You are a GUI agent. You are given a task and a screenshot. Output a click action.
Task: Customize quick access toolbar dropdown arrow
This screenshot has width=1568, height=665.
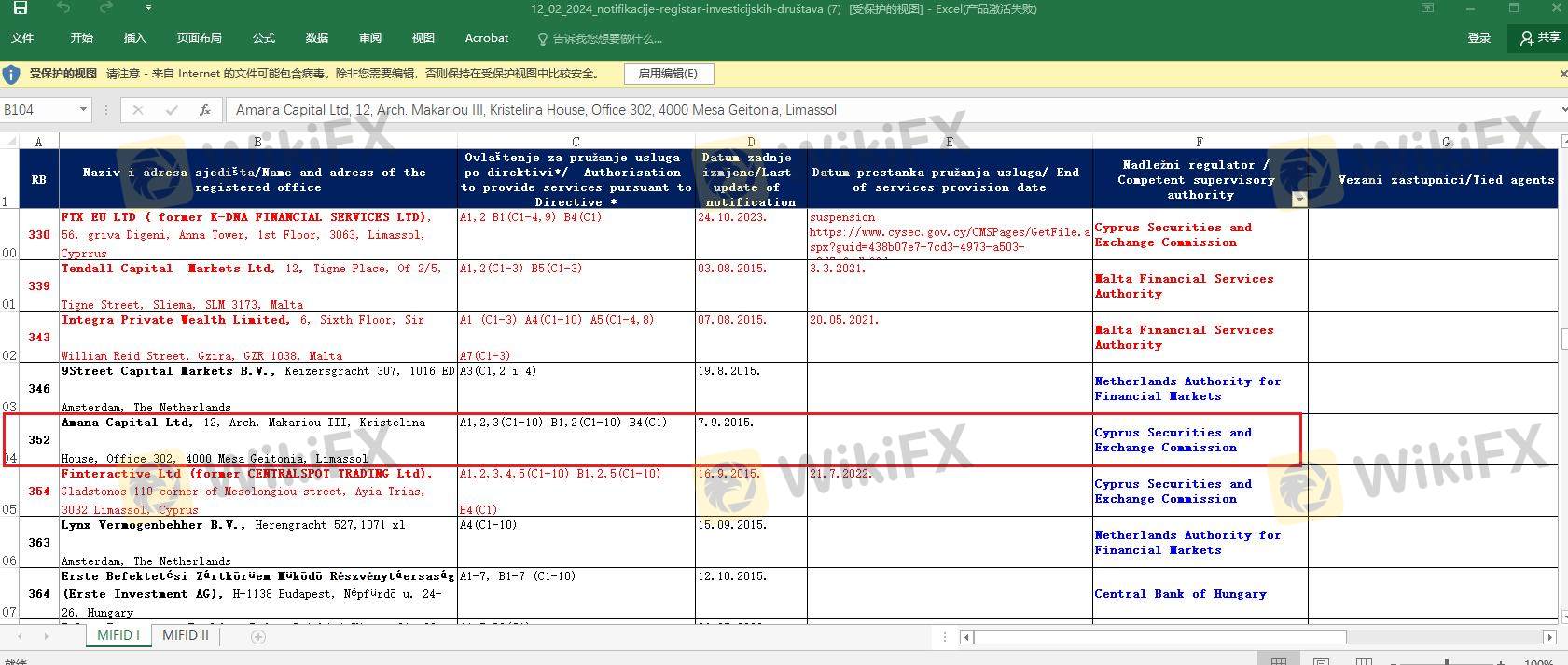pyautogui.click(x=148, y=8)
